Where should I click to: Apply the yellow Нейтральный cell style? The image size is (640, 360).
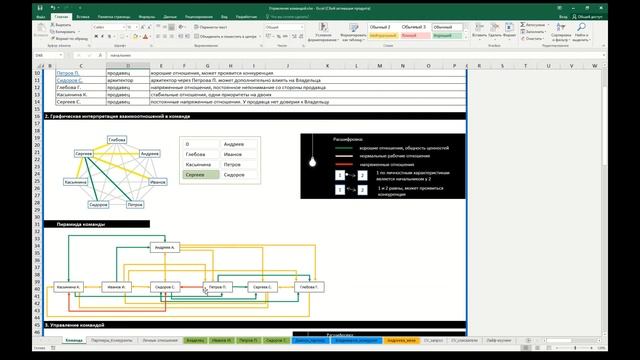pos(383,36)
